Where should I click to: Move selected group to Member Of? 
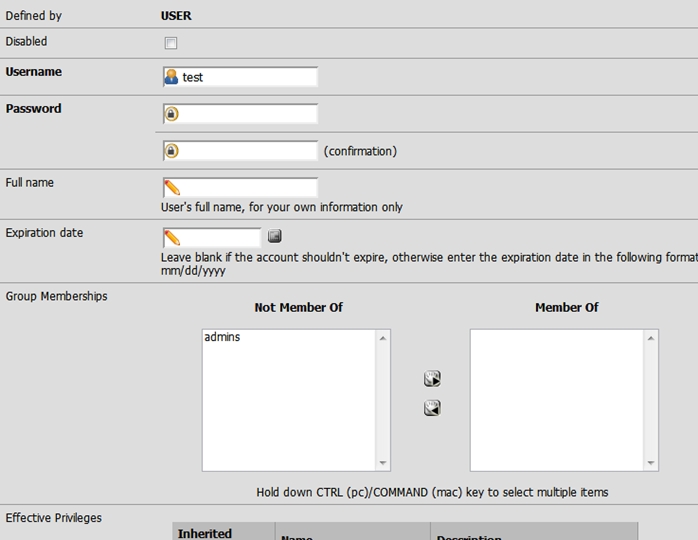[432, 378]
